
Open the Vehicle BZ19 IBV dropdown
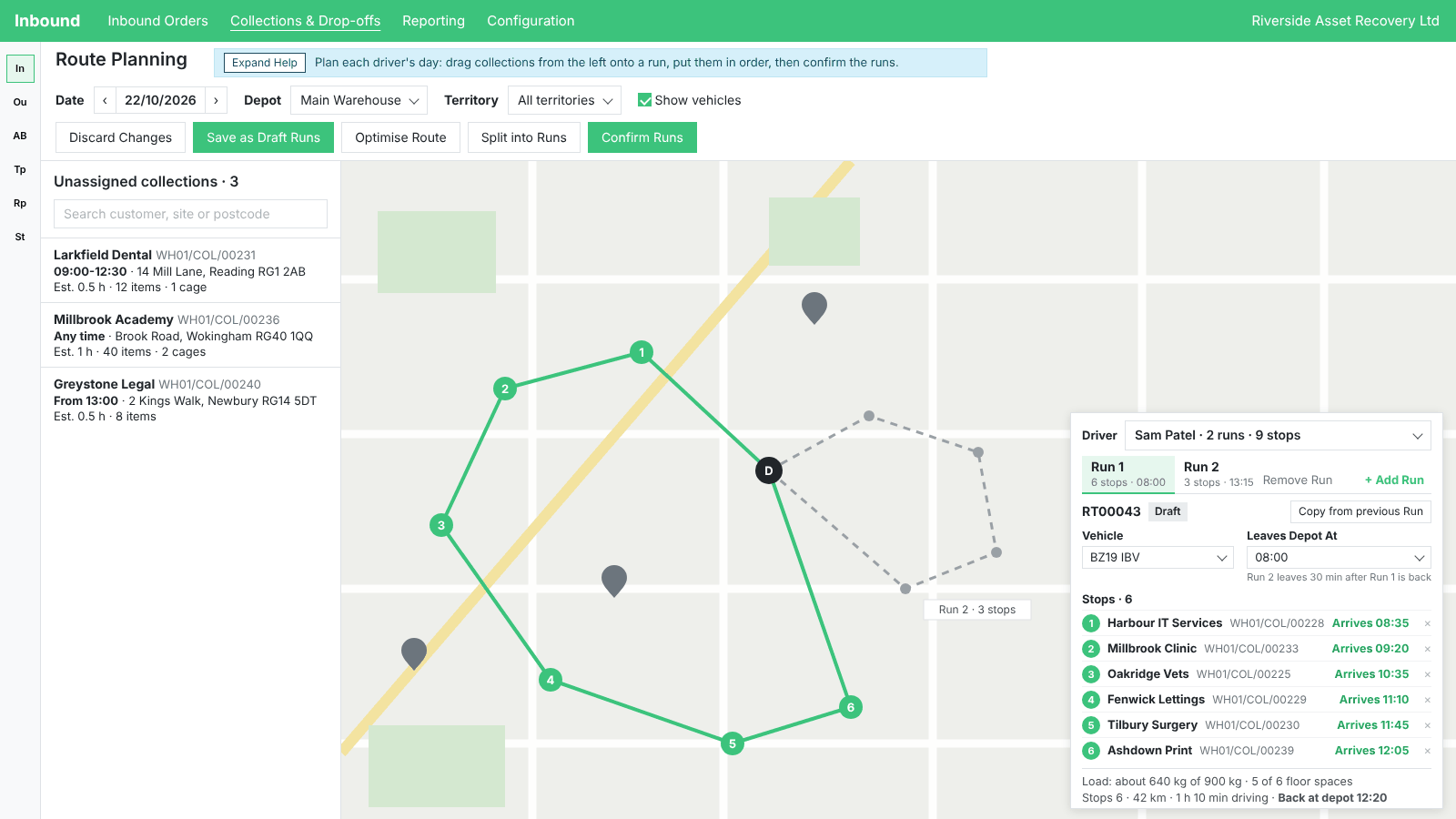(x=1158, y=557)
